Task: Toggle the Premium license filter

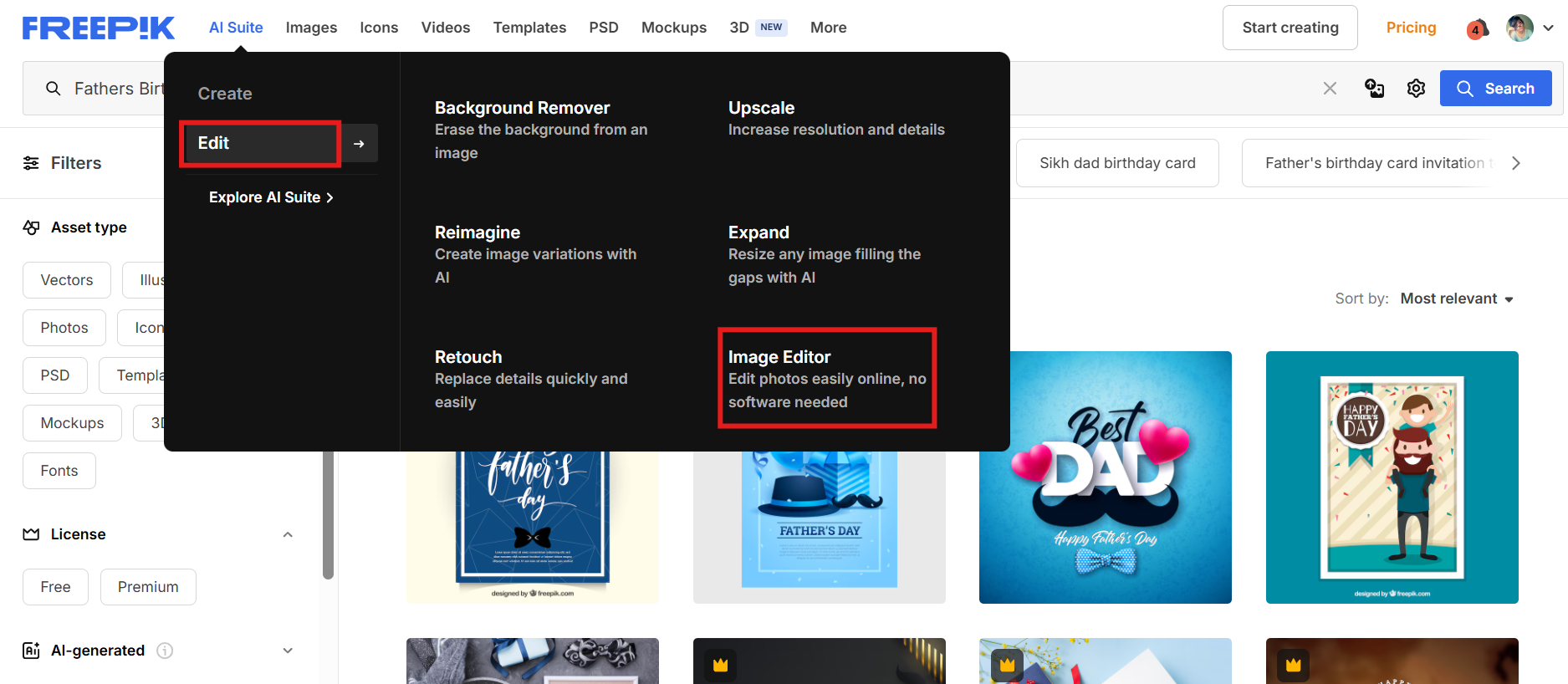Action: pyautogui.click(x=148, y=587)
